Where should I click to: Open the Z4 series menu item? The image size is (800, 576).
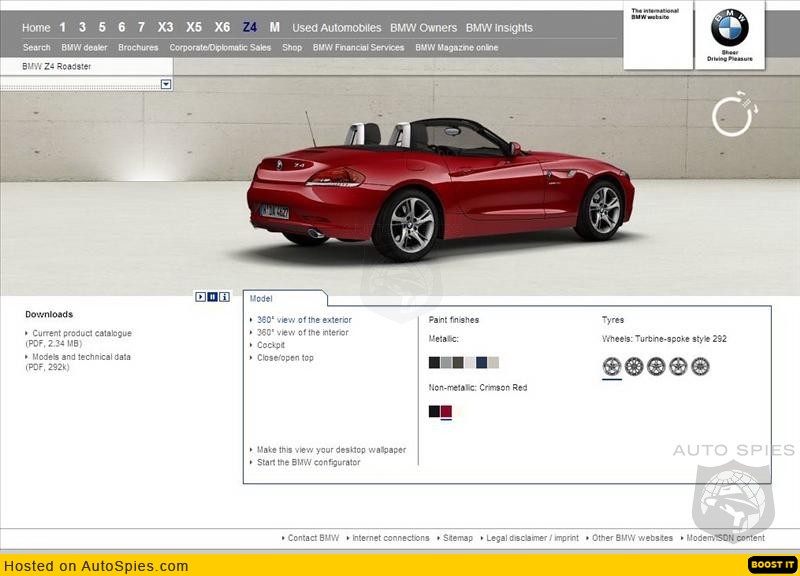point(249,27)
